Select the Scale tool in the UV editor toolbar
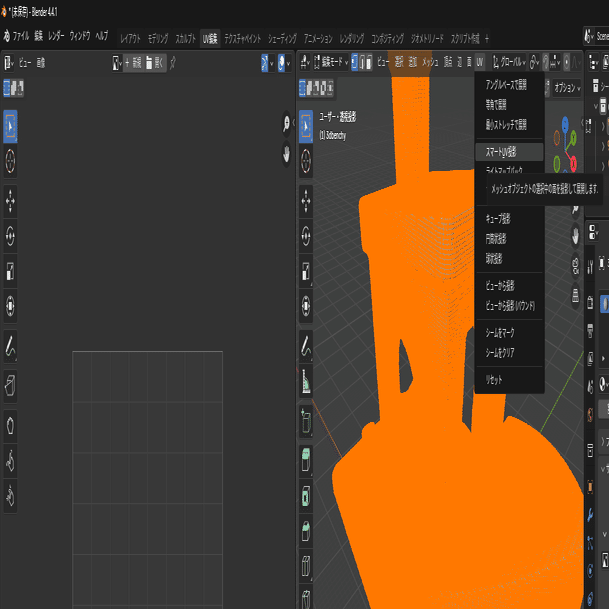Viewport: 609px width, 609px height. click(x=10, y=271)
